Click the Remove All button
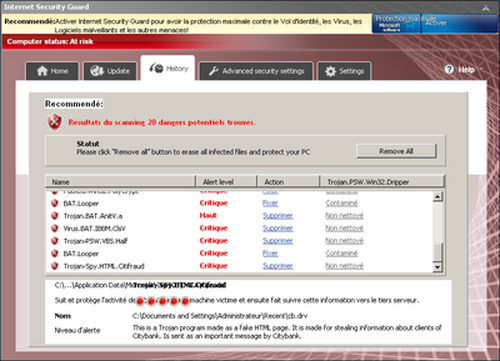 396,151
